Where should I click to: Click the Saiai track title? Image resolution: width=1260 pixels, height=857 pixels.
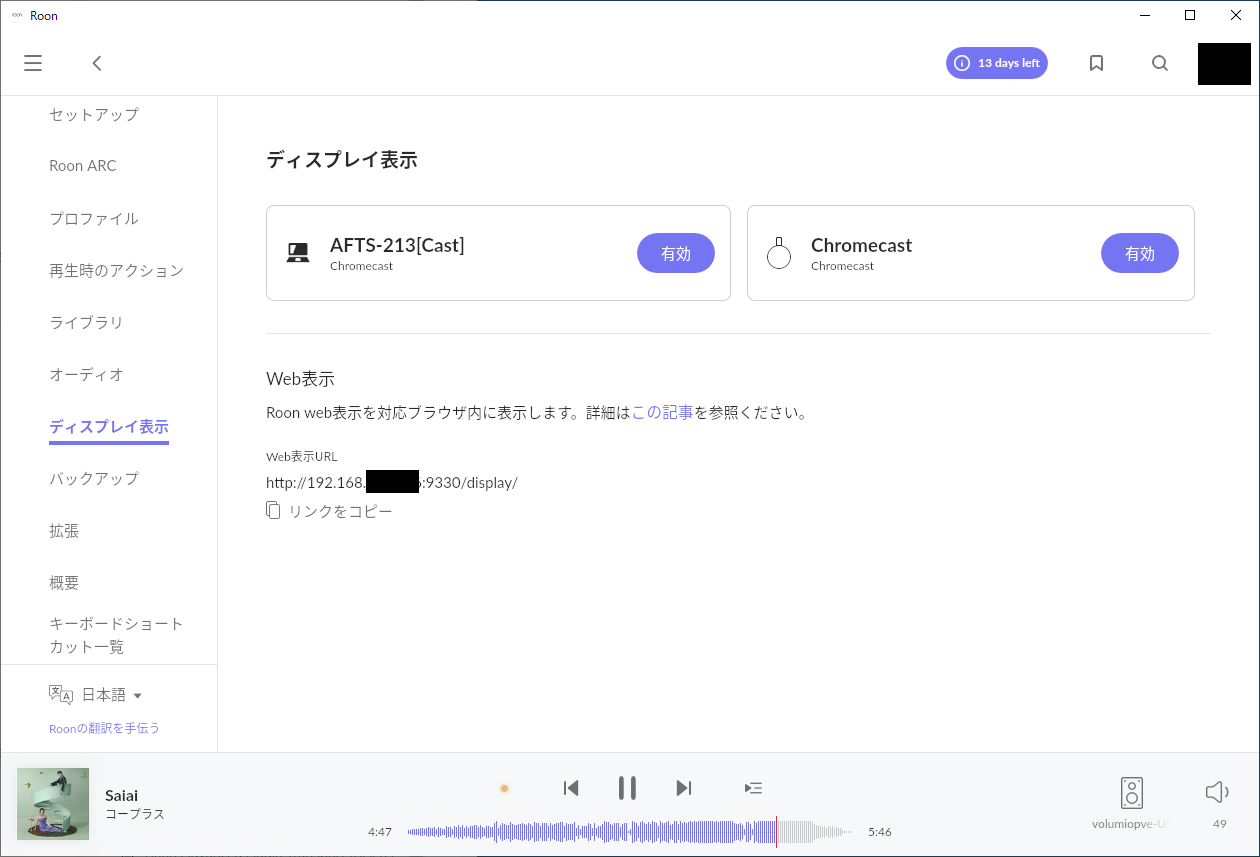coord(122,796)
